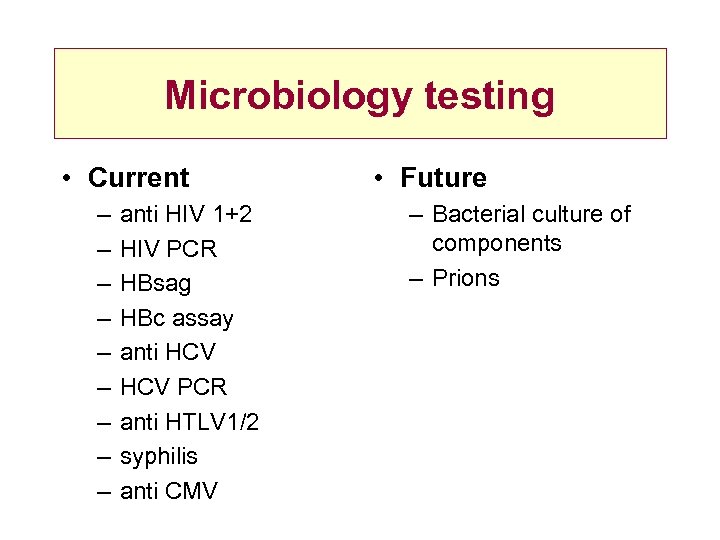720x540 pixels.
Task: Pick the "anti HCV" list item
Action: 167,352
